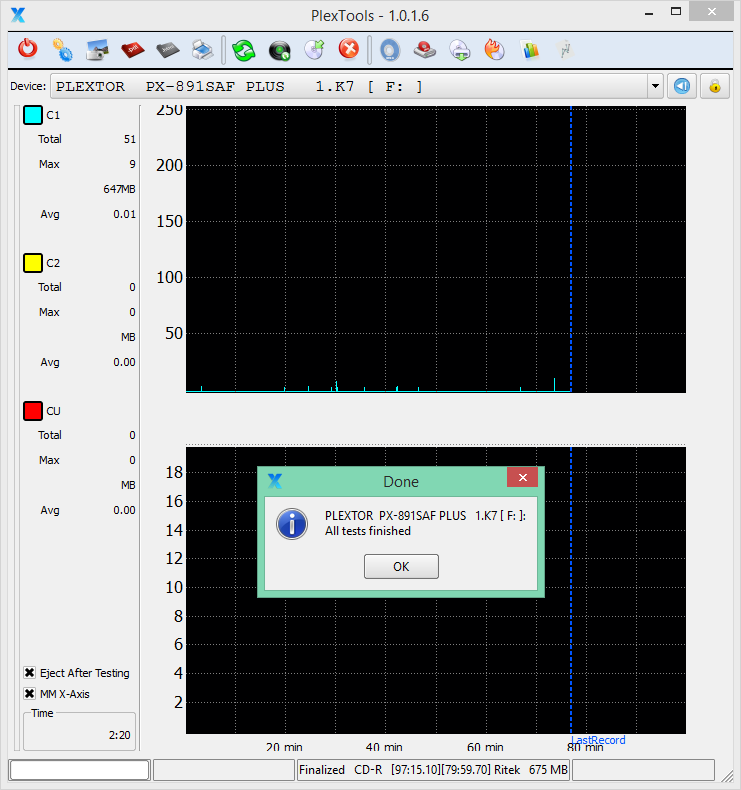Click the flaming disc burn icon
741x790 pixels.
[x=495, y=50]
